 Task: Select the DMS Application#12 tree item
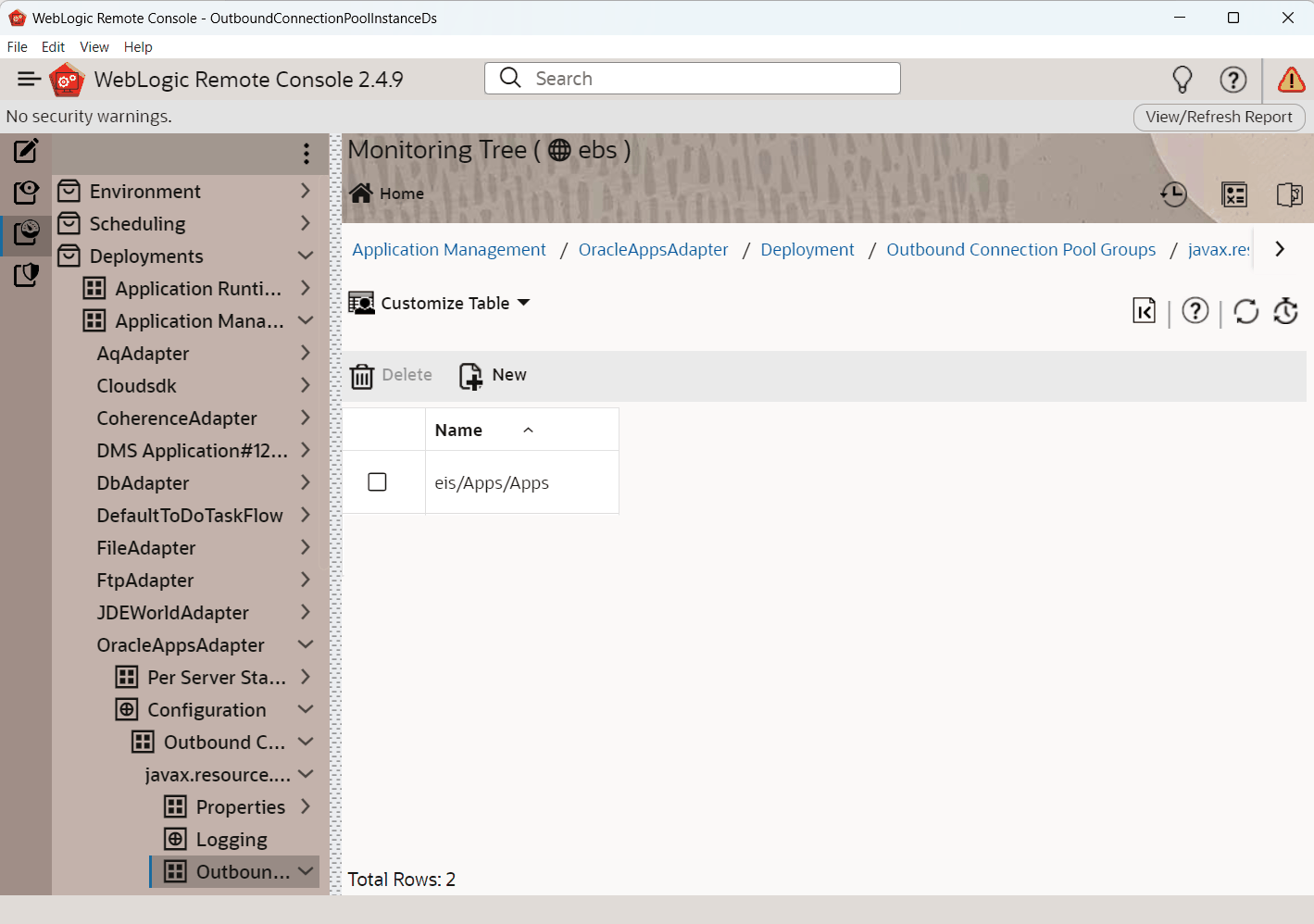(192, 451)
